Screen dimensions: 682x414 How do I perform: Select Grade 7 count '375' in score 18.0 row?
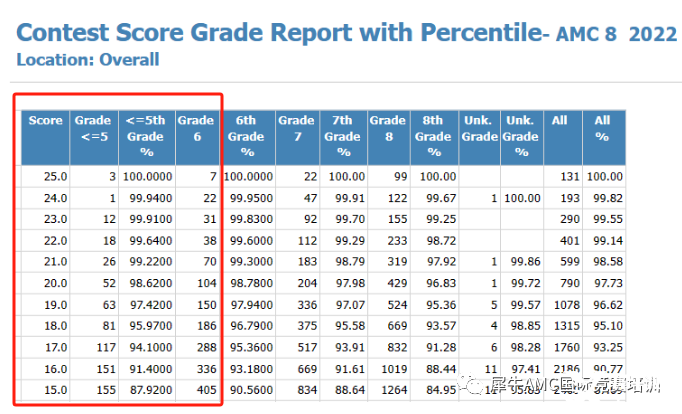pyautogui.click(x=307, y=326)
